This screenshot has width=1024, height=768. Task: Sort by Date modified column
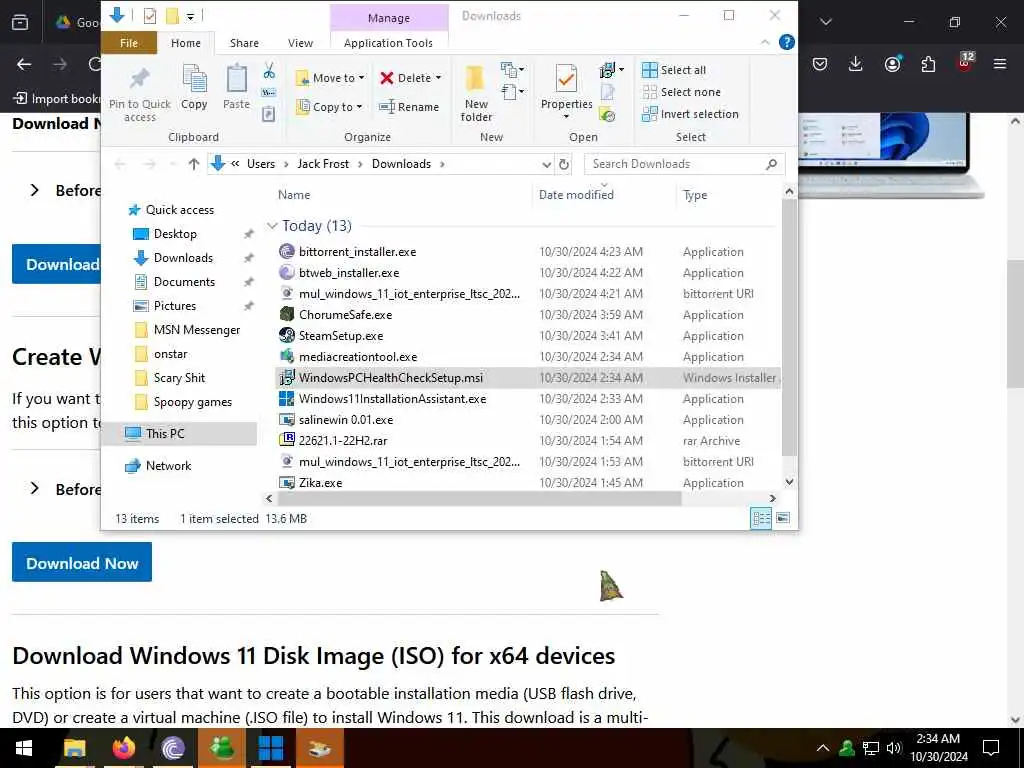(x=576, y=195)
